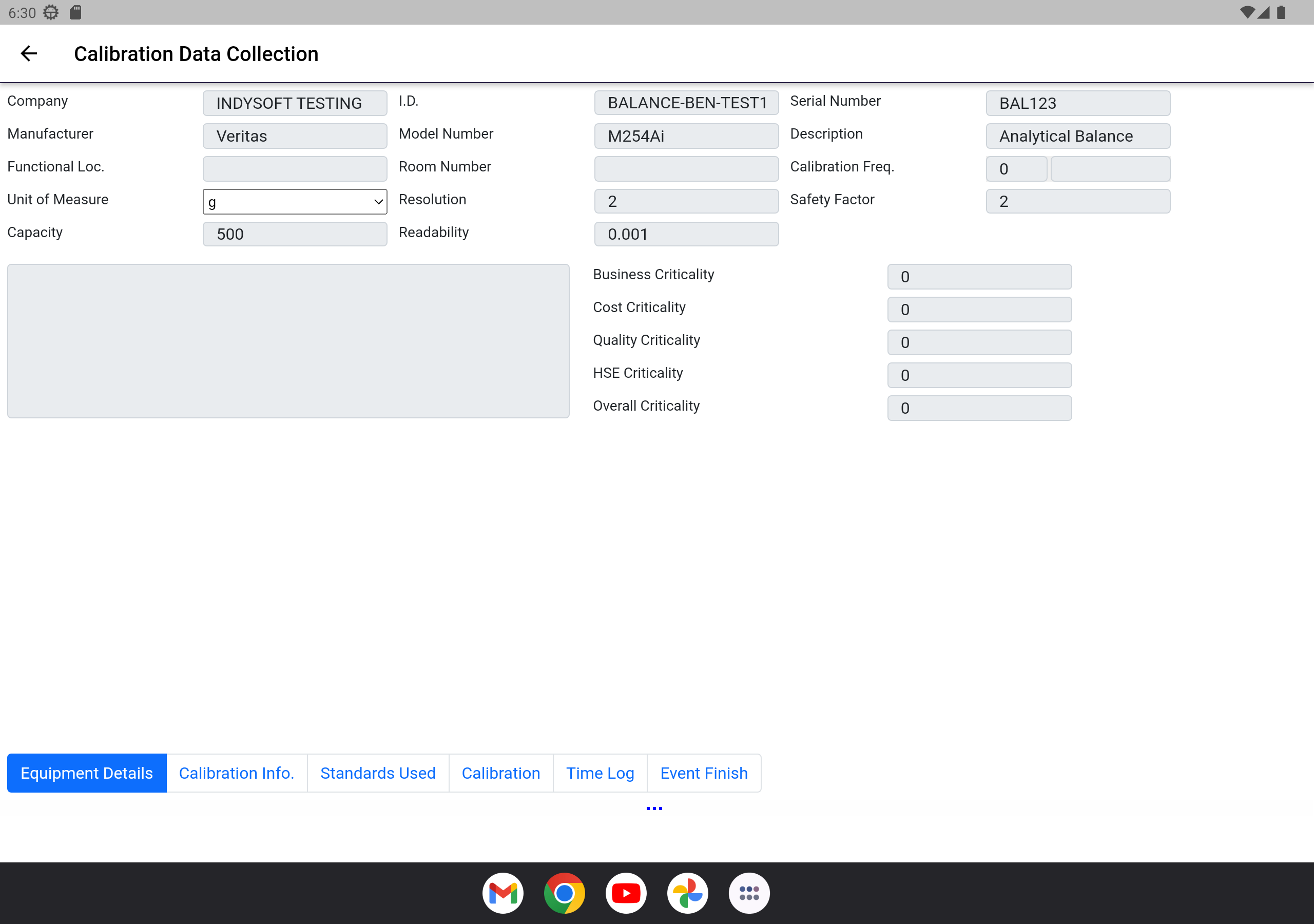Screen dimensions: 1314x924
Task: Expand the Unit of Measure dropdown
Action: pyautogui.click(x=295, y=202)
